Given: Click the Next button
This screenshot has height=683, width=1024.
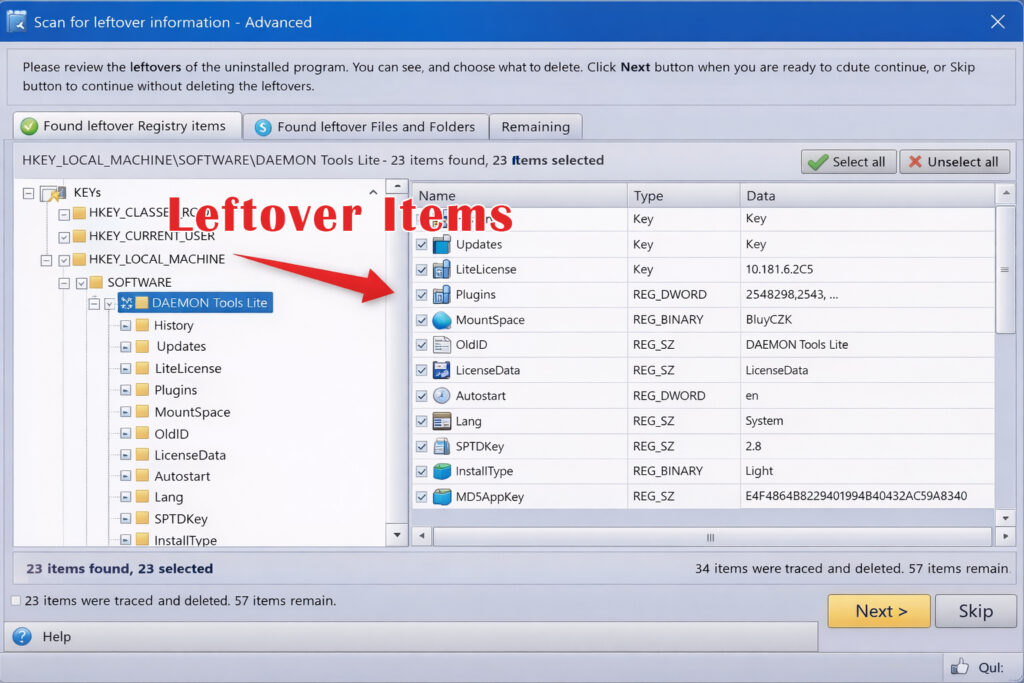Looking at the screenshot, I should [x=879, y=611].
